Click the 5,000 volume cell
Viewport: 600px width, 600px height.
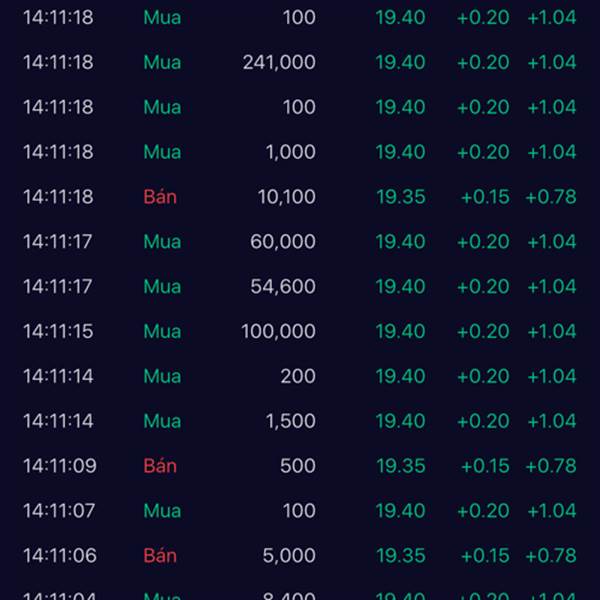click(x=289, y=556)
